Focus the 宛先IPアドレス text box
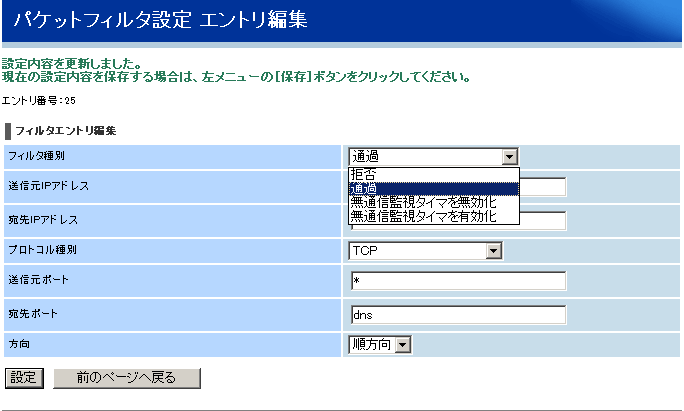 (x=543, y=220)
